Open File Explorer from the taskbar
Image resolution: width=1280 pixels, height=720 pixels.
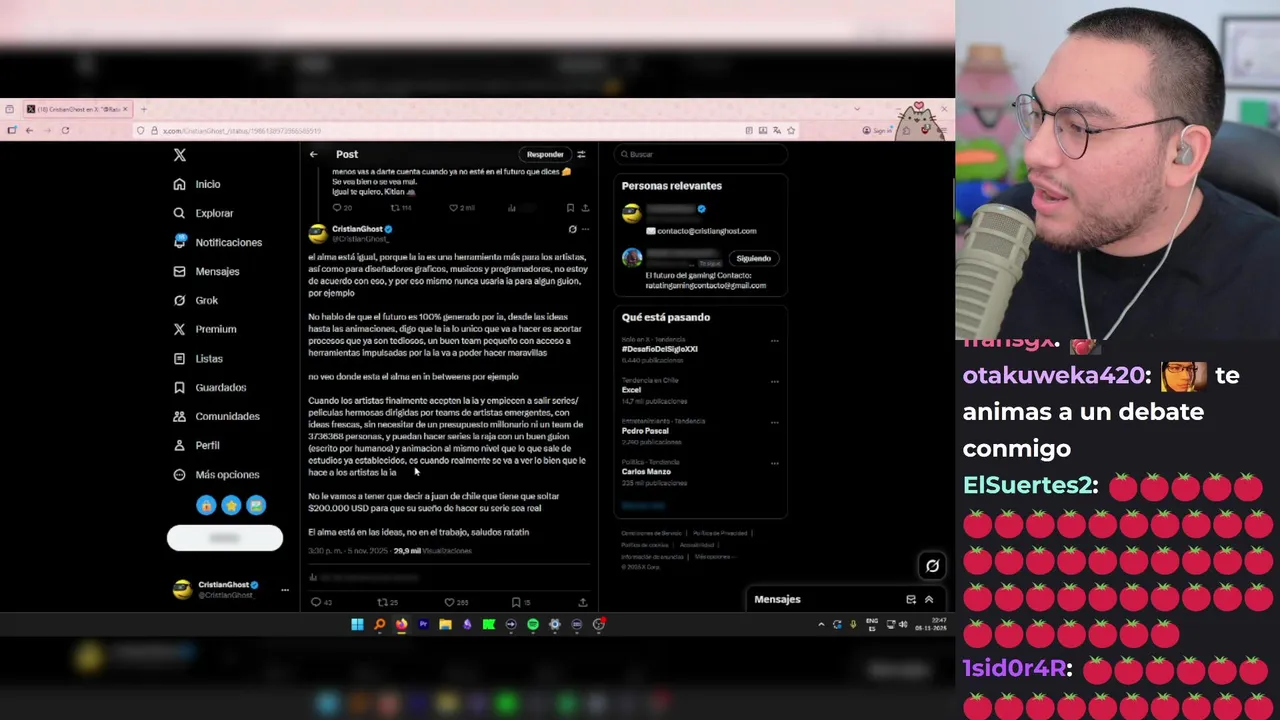pos(445,624)
